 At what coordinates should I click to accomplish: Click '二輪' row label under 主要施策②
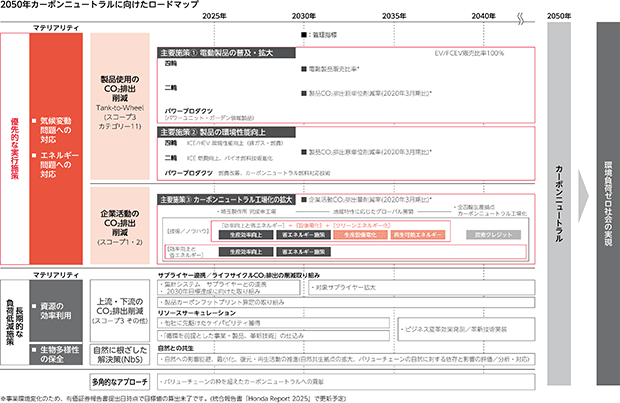point(171,158)
